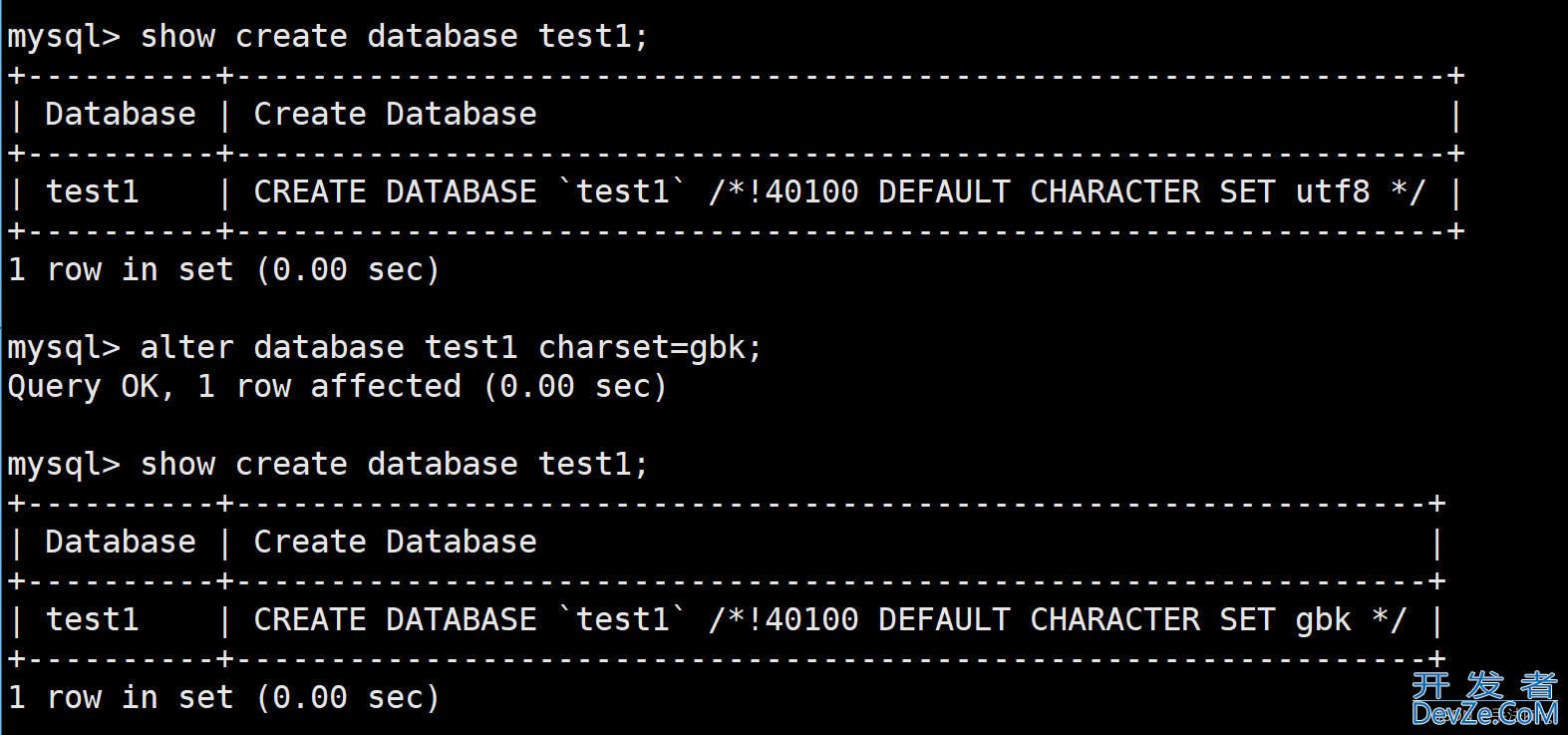Click 'CREATE DATABASE `test1`' text in first result
This screenshot has width=1568, height=735.
470,192
